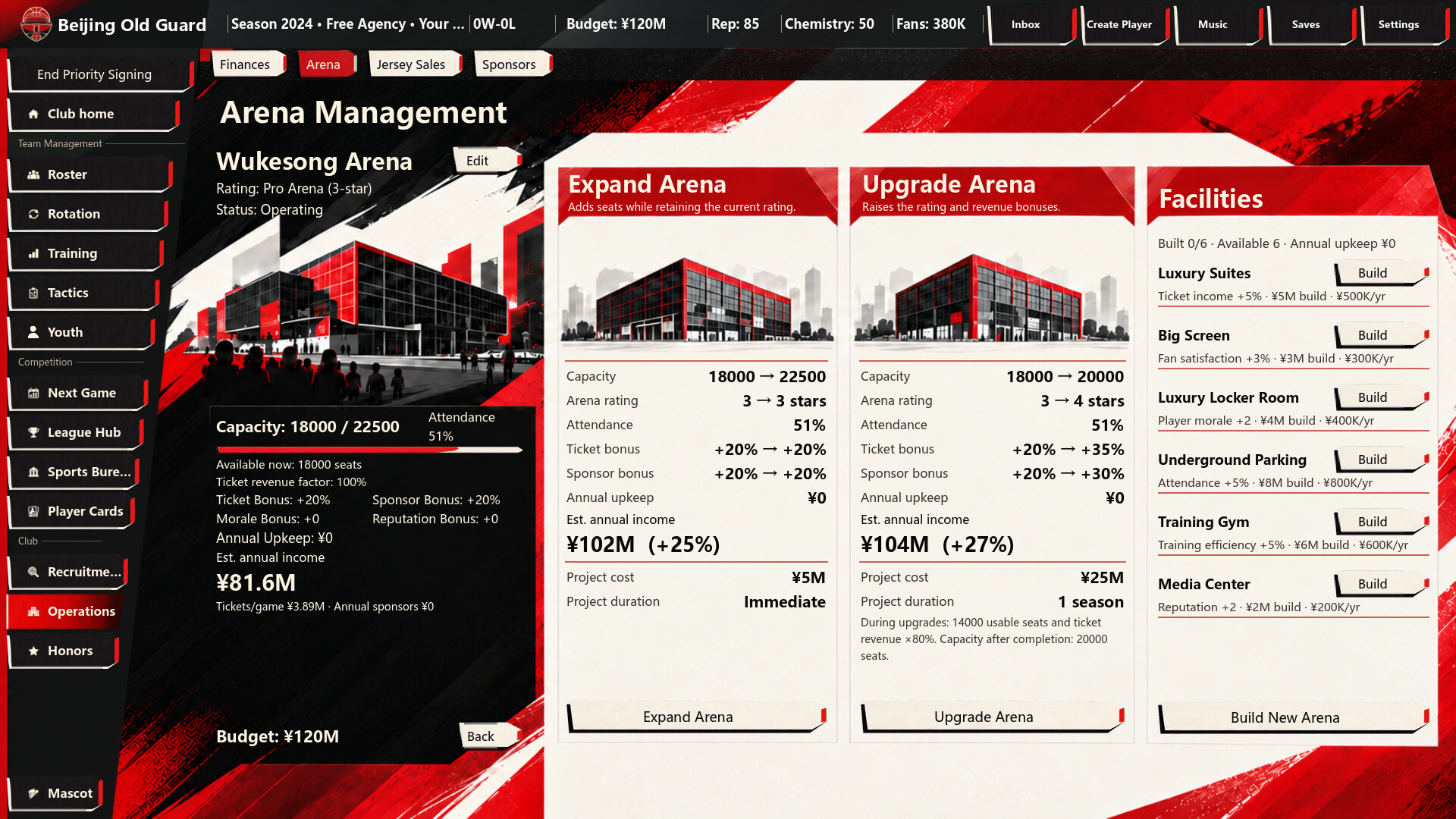Open Club home via house icon

33,114
